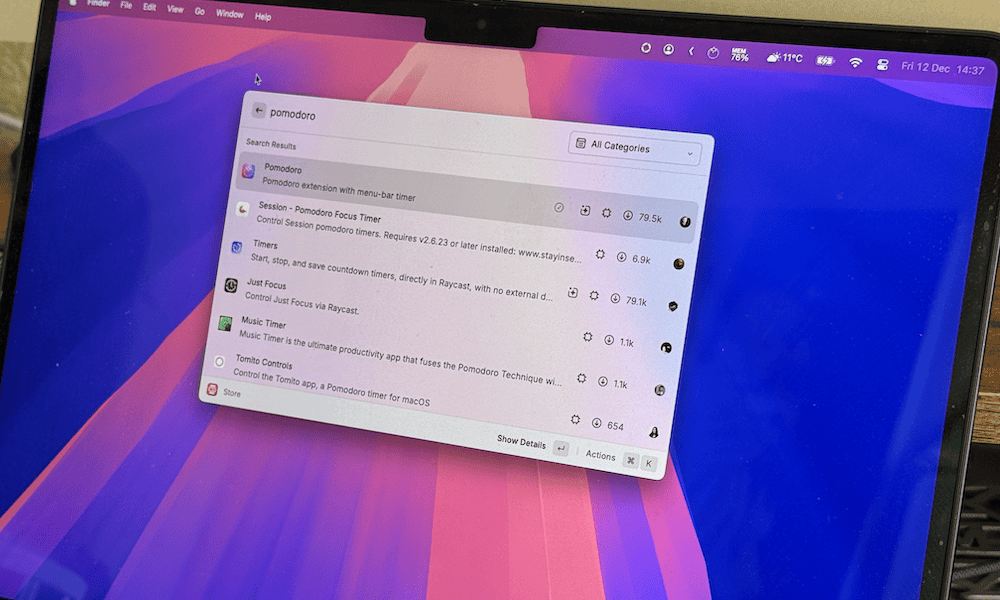Open the Edit menu in the menu bar
This screenshot has width=1000, height=600.
point(149,7)
